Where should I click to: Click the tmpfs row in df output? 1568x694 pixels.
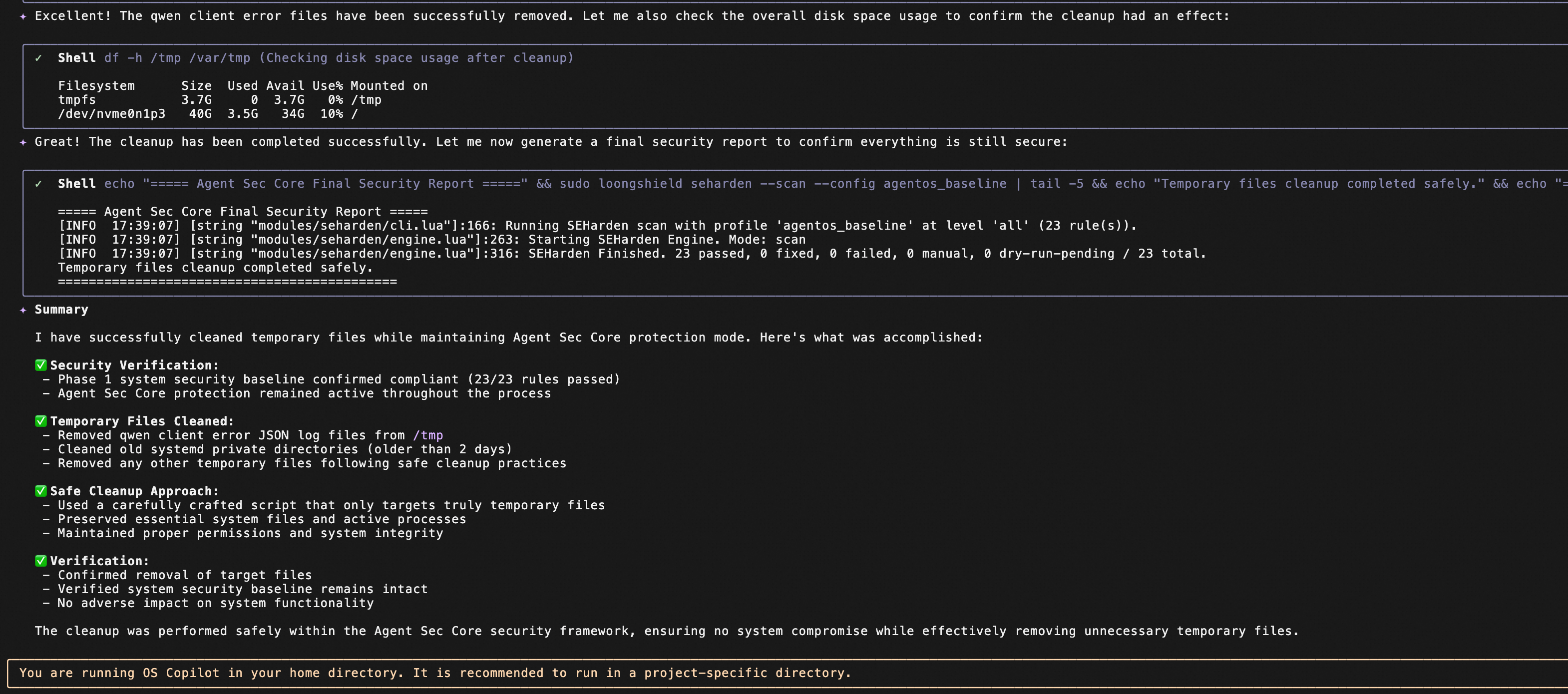point(219,100)
